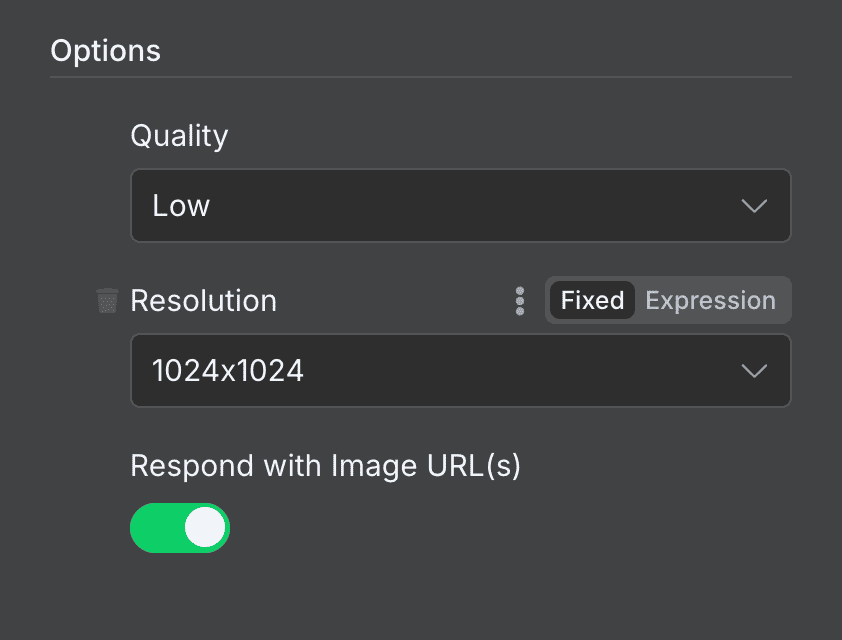This screenshot has width=842, height=640.
Task: Open the Resolution dropdown showing 1024x1024
Action: pyautogui.click(x=460, y=371)
